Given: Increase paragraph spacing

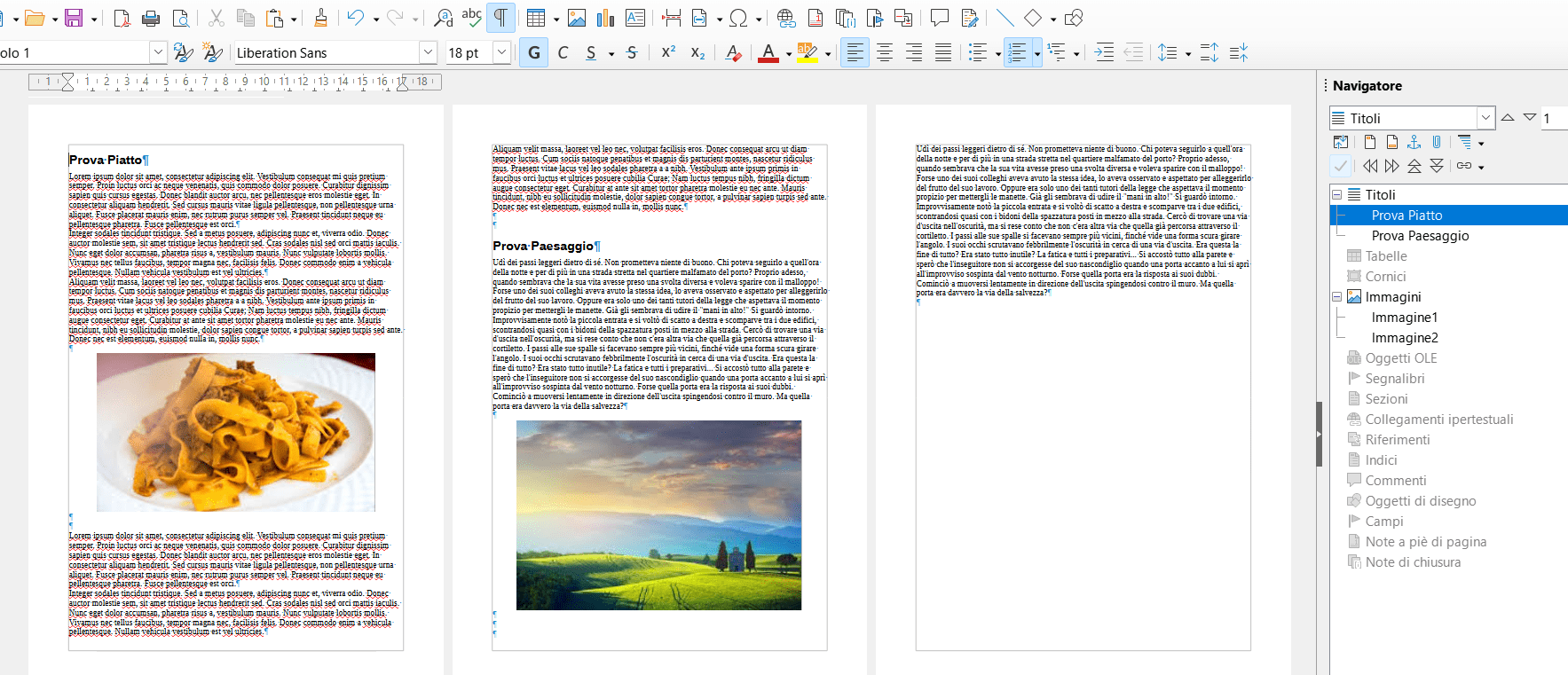Looking at the screenshot, I should point(1209,53).
